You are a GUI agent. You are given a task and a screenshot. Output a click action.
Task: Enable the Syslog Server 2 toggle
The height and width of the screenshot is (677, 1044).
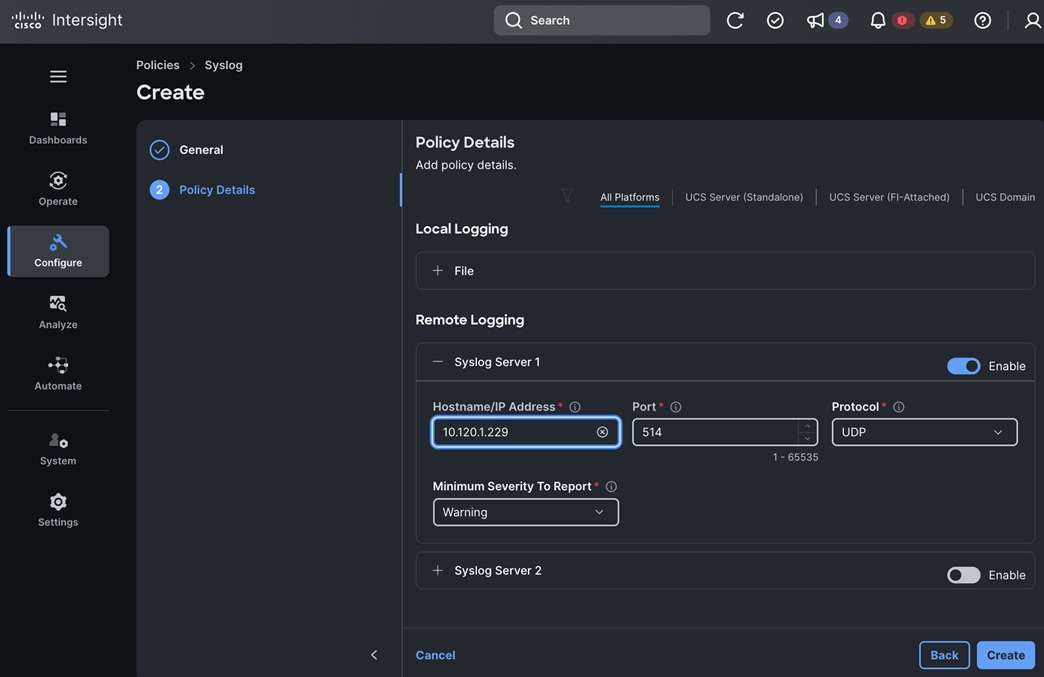click(963, 575)
